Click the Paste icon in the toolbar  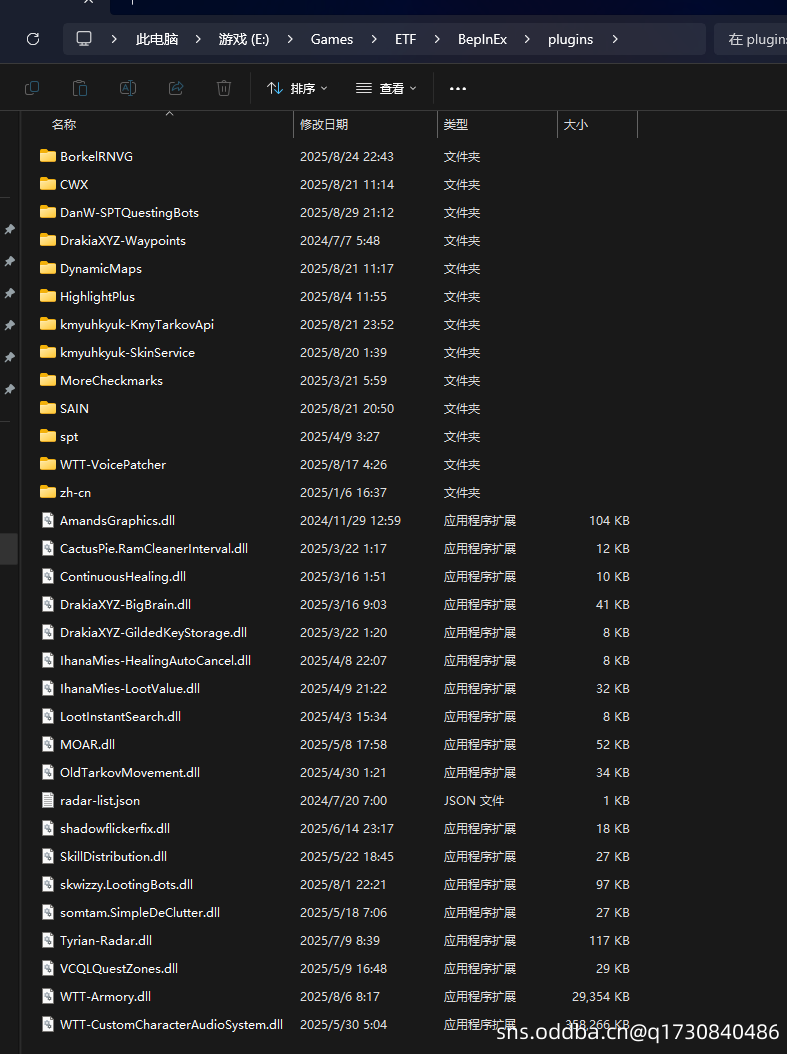tap(80, 88)
